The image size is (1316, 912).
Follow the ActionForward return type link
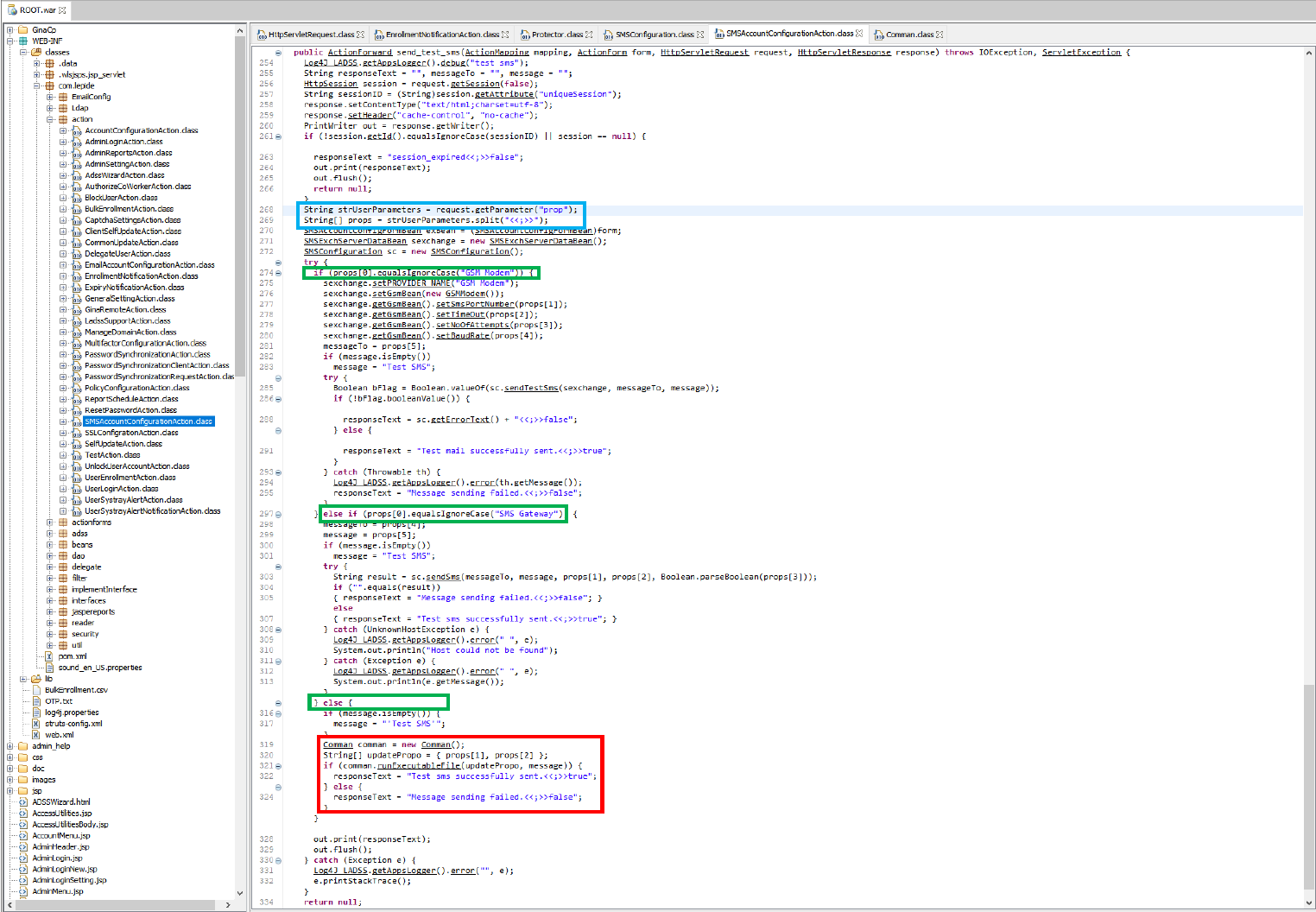point(359,52)
